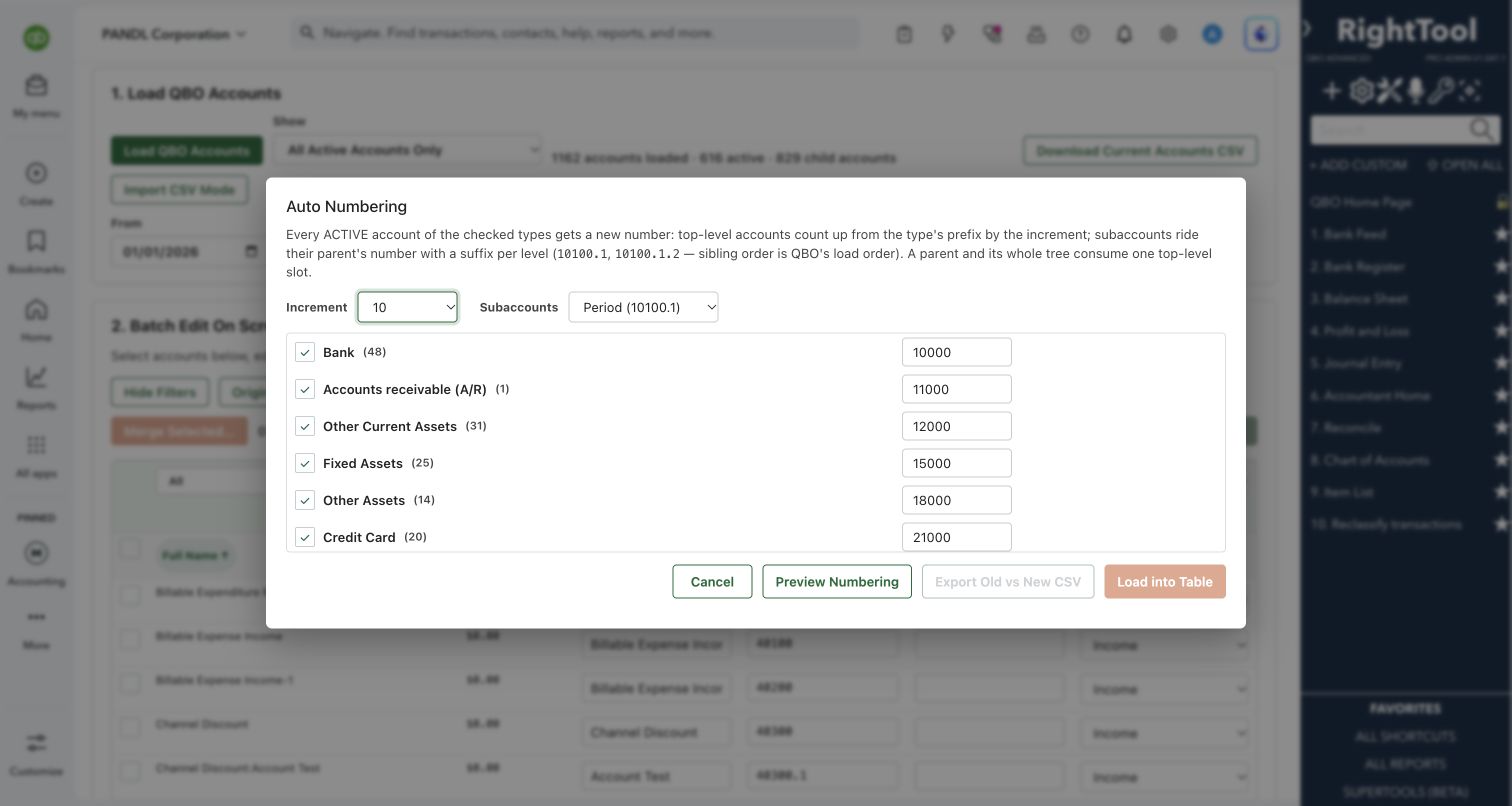Click the Other Assets starting number field

957,500
